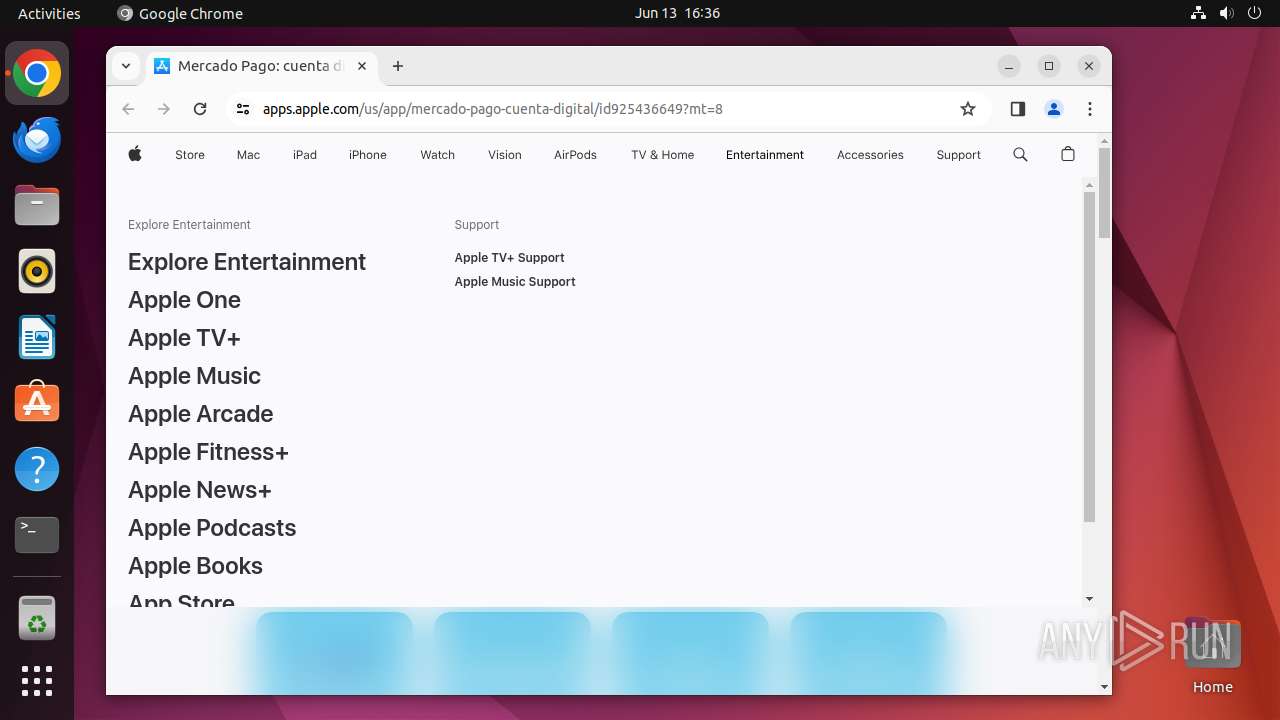Open the Vision menu item
Viewport: 1280px width, 720px height.
505,155
